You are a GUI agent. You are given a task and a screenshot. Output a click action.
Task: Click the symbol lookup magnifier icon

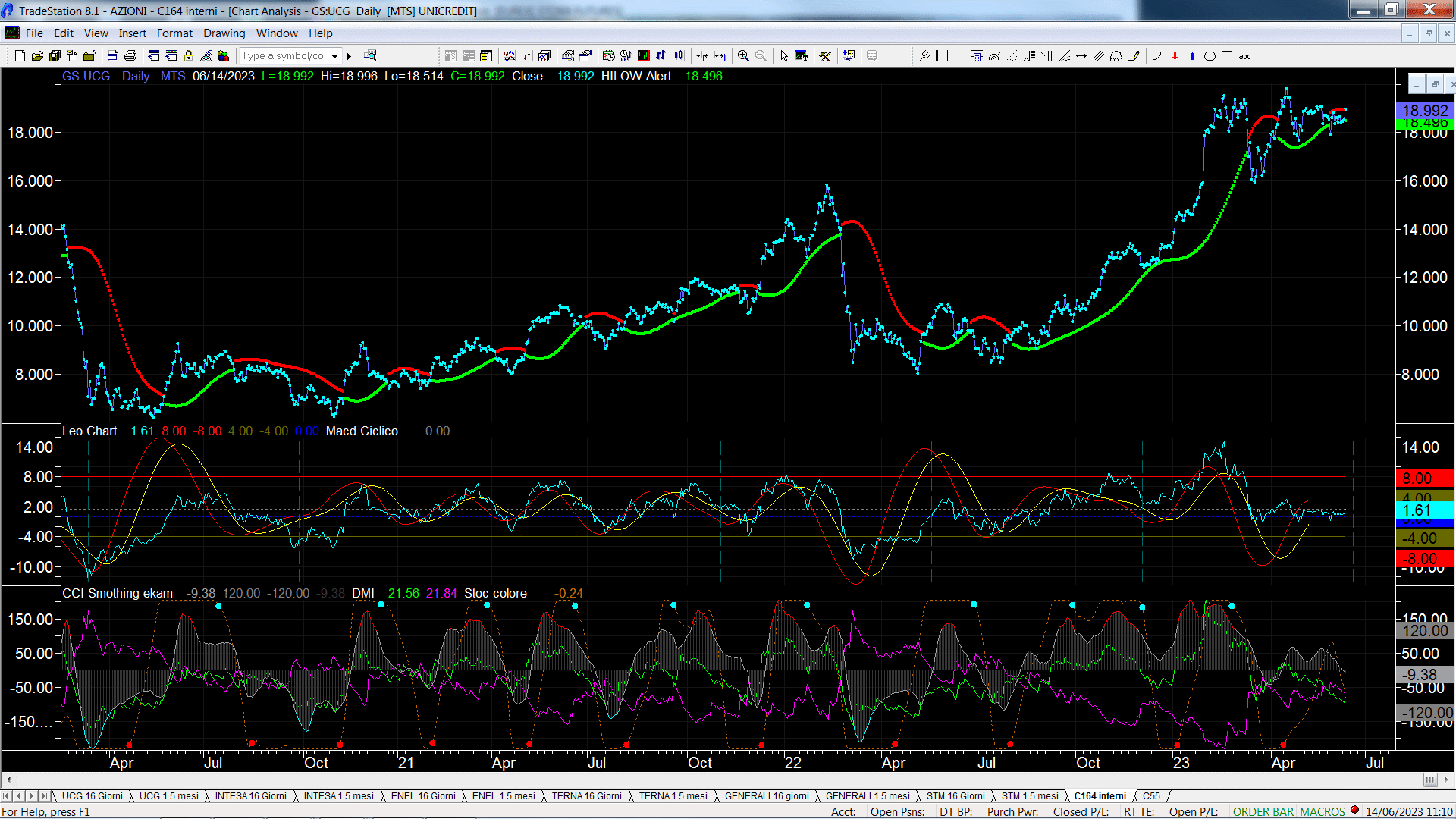coord(370,56)
